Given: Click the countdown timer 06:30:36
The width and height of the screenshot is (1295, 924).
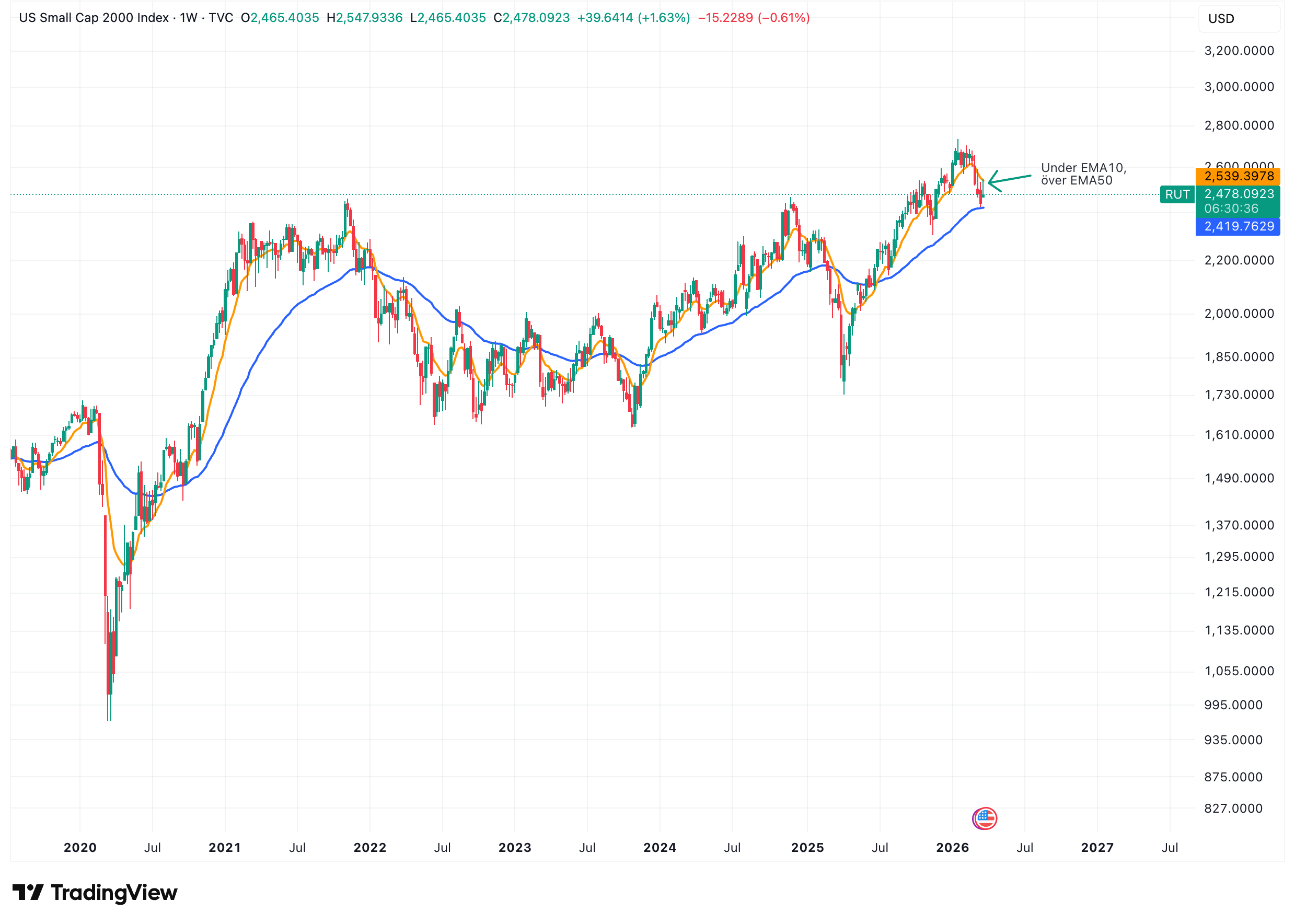Looking at the screenshot, I should coord(1231,209).
